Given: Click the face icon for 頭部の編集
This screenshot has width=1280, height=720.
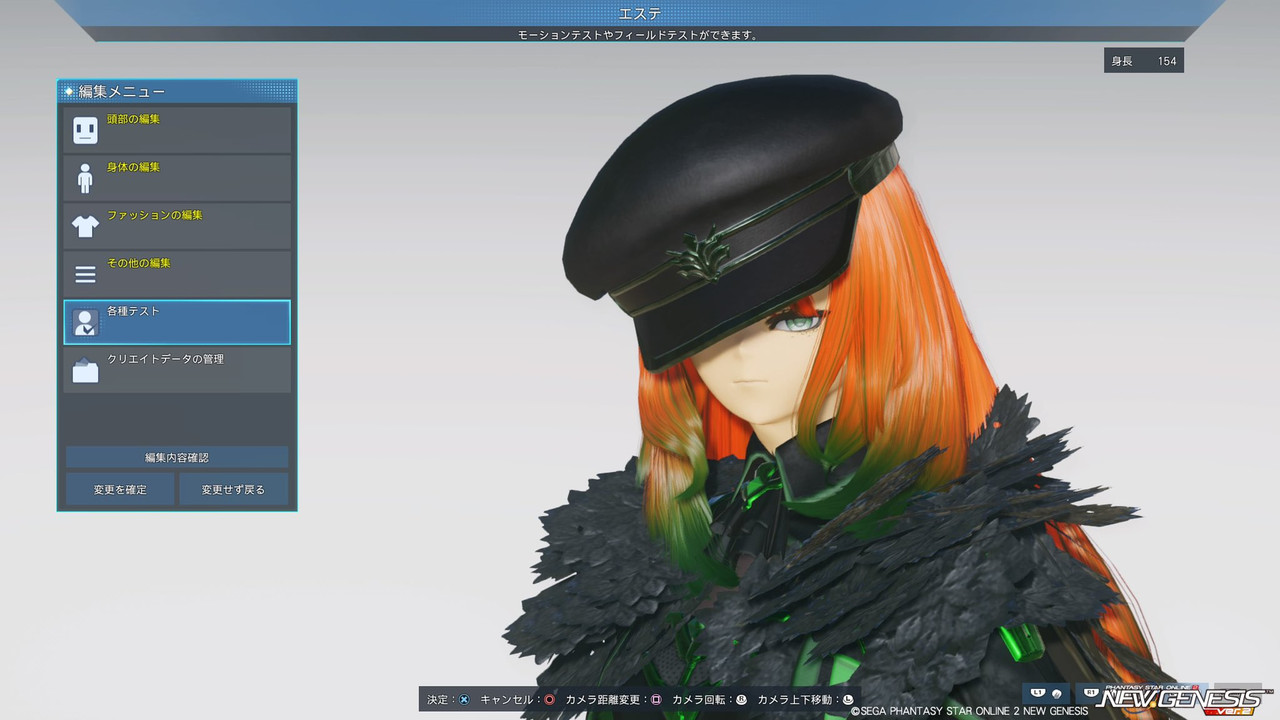Looking at the screenshot, I should (x=85, y=130).
